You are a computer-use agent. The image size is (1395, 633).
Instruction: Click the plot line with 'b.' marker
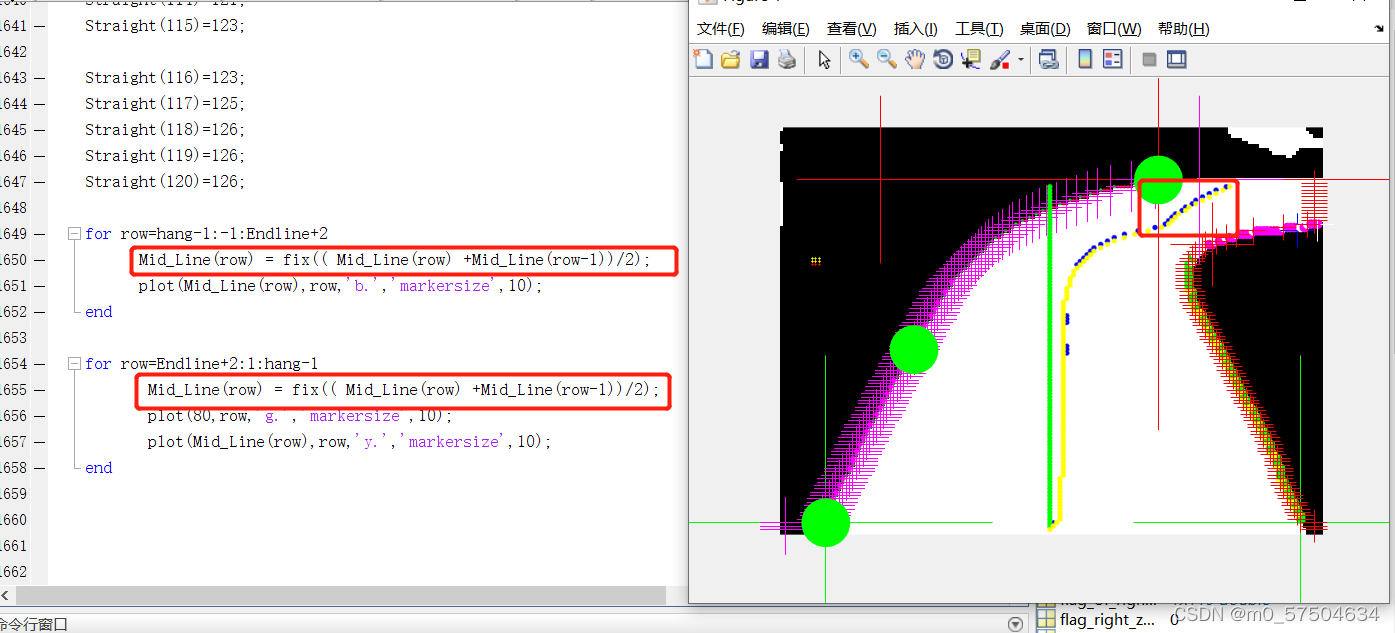tap(340, 285)
